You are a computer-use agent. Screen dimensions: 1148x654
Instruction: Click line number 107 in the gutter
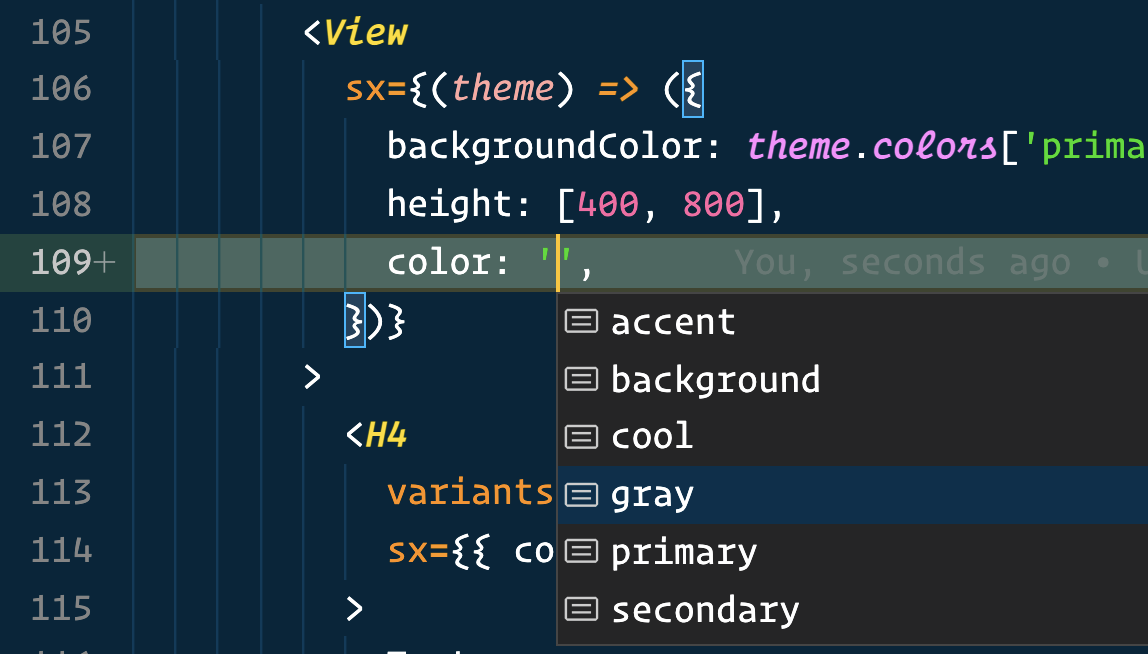point(62,147)
